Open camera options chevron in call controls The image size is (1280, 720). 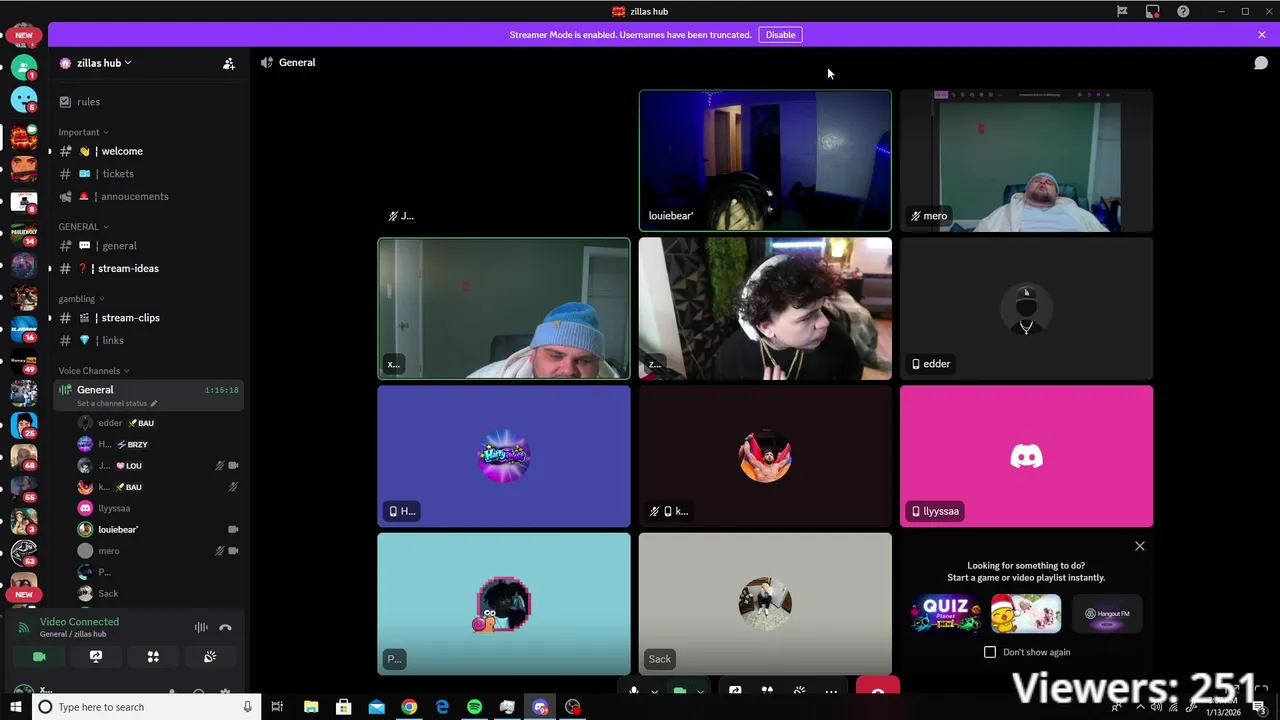[700, 691]
